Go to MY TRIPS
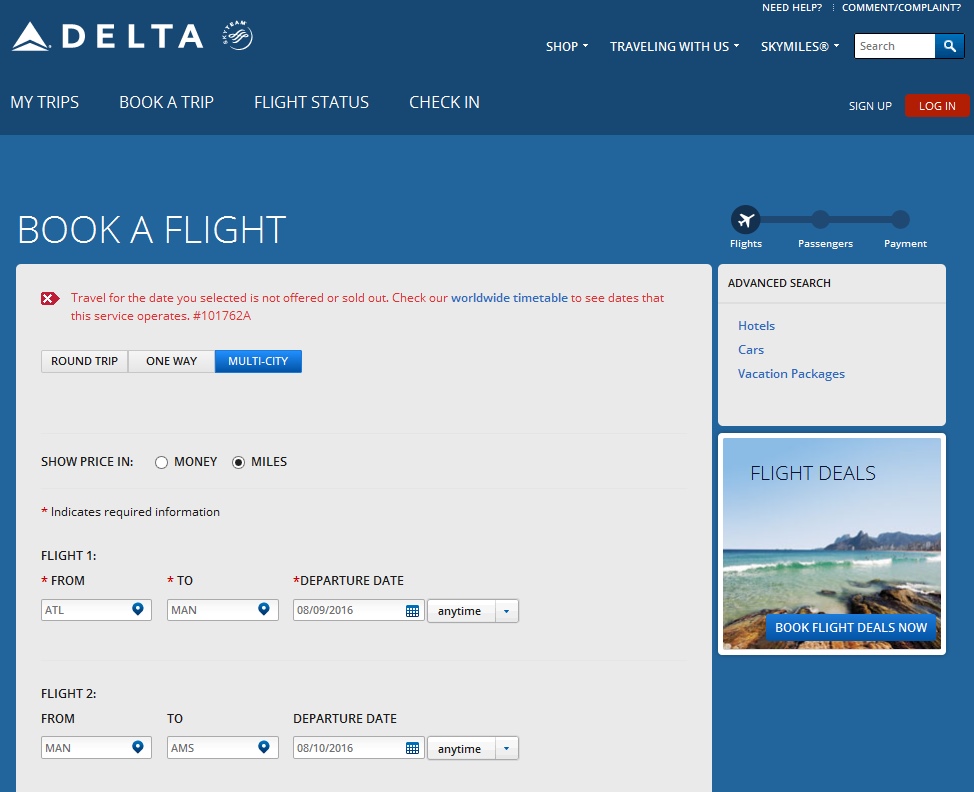974x792 pixels. coord(44,102)
